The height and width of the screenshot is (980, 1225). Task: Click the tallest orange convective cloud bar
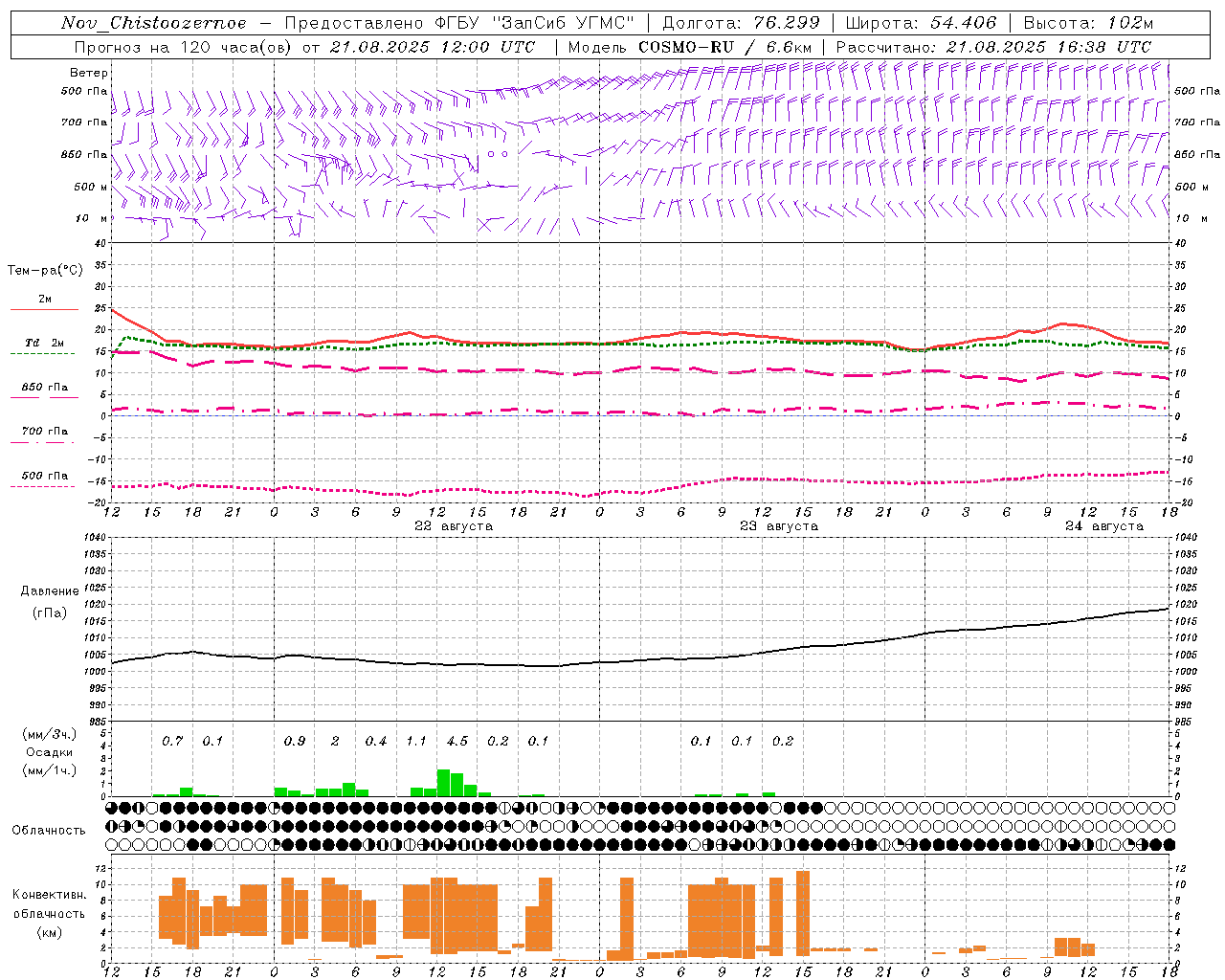803,912
